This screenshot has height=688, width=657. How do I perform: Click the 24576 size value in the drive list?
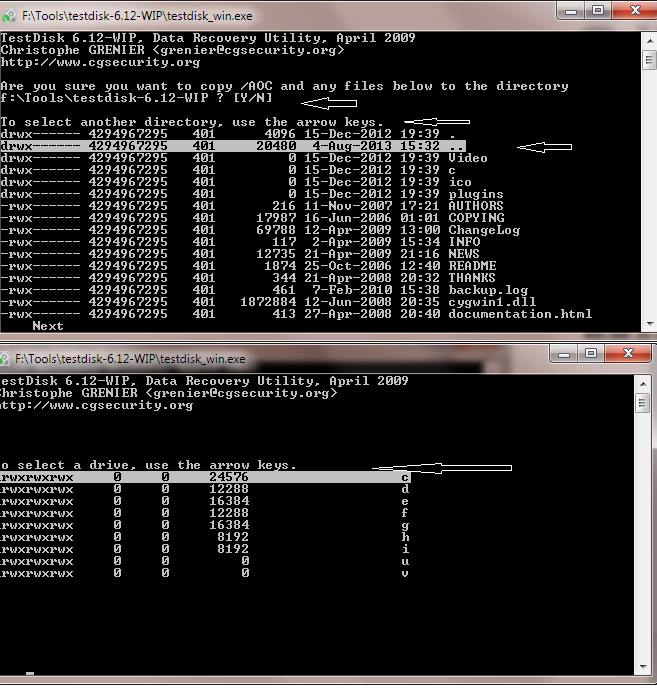click(229, 477)
